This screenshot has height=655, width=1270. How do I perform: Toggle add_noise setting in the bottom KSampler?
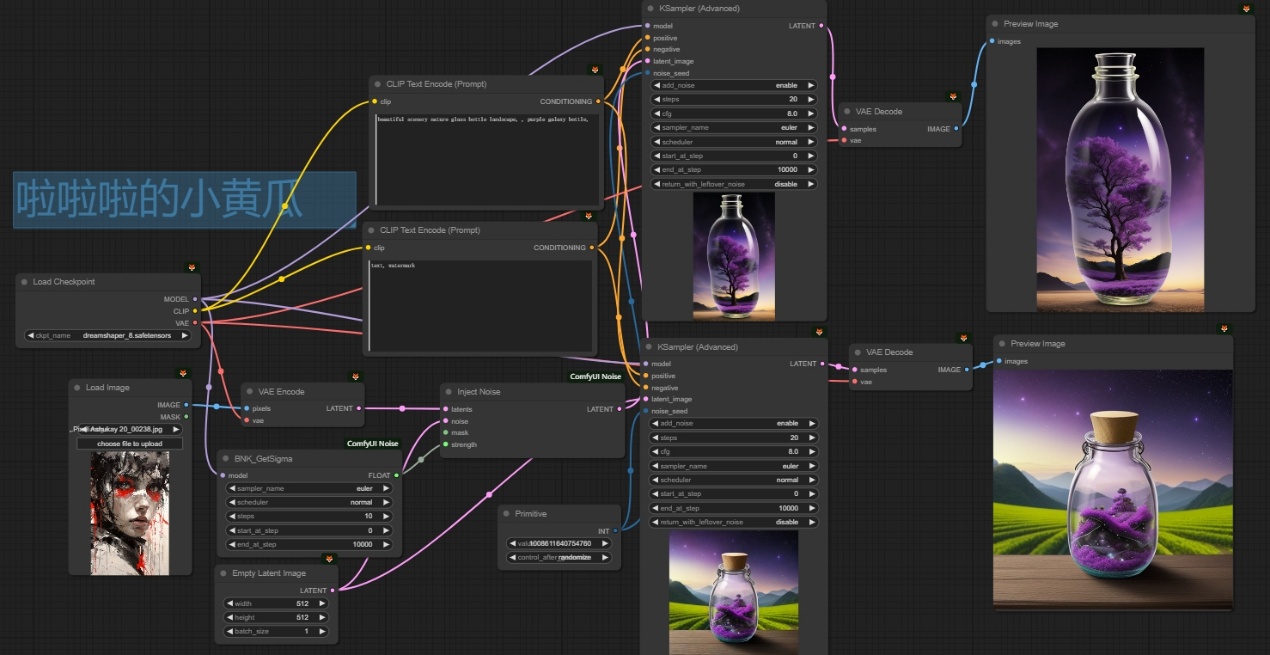[734, 424]
